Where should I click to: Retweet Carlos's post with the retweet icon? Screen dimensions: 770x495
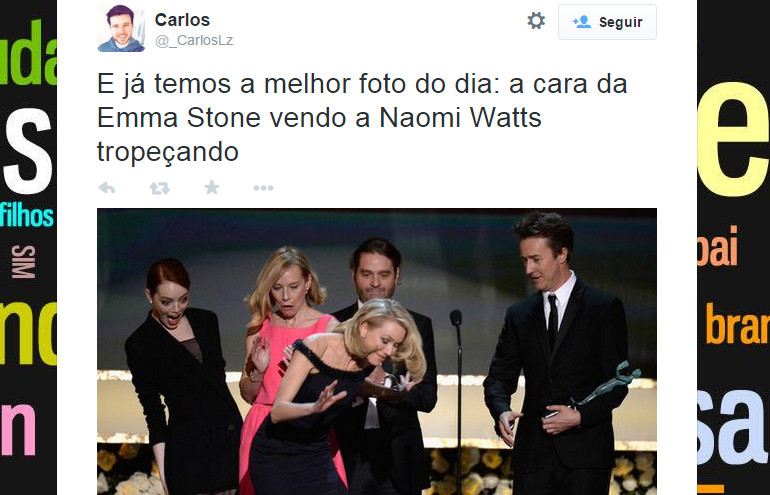[160, 188]
